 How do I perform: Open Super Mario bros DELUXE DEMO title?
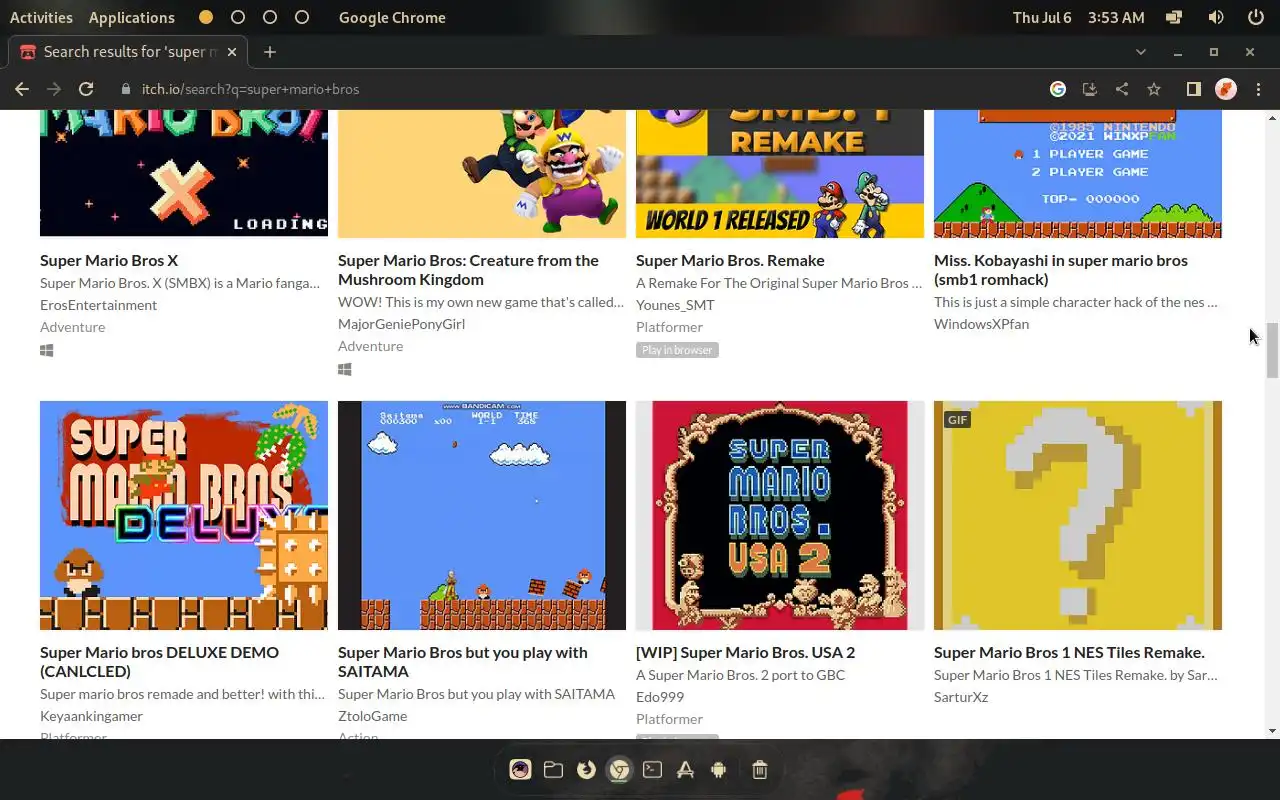coord(159,662)
